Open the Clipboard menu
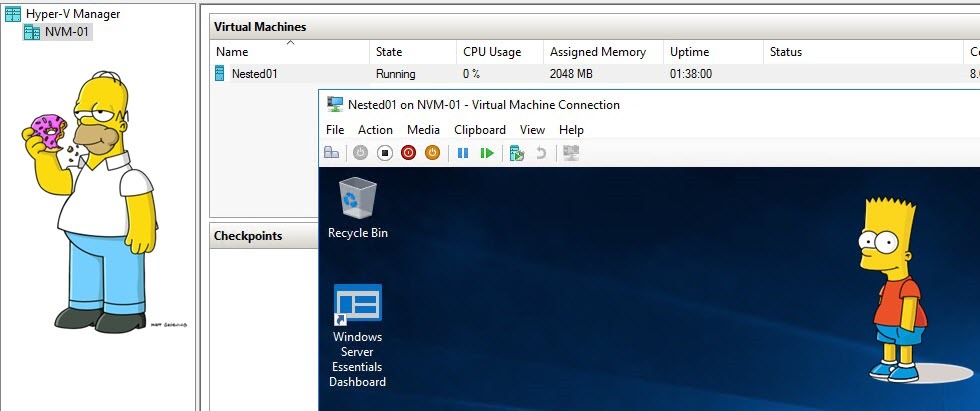The height and width of the screenshot is (411, 980). click(x=480, y=130)
